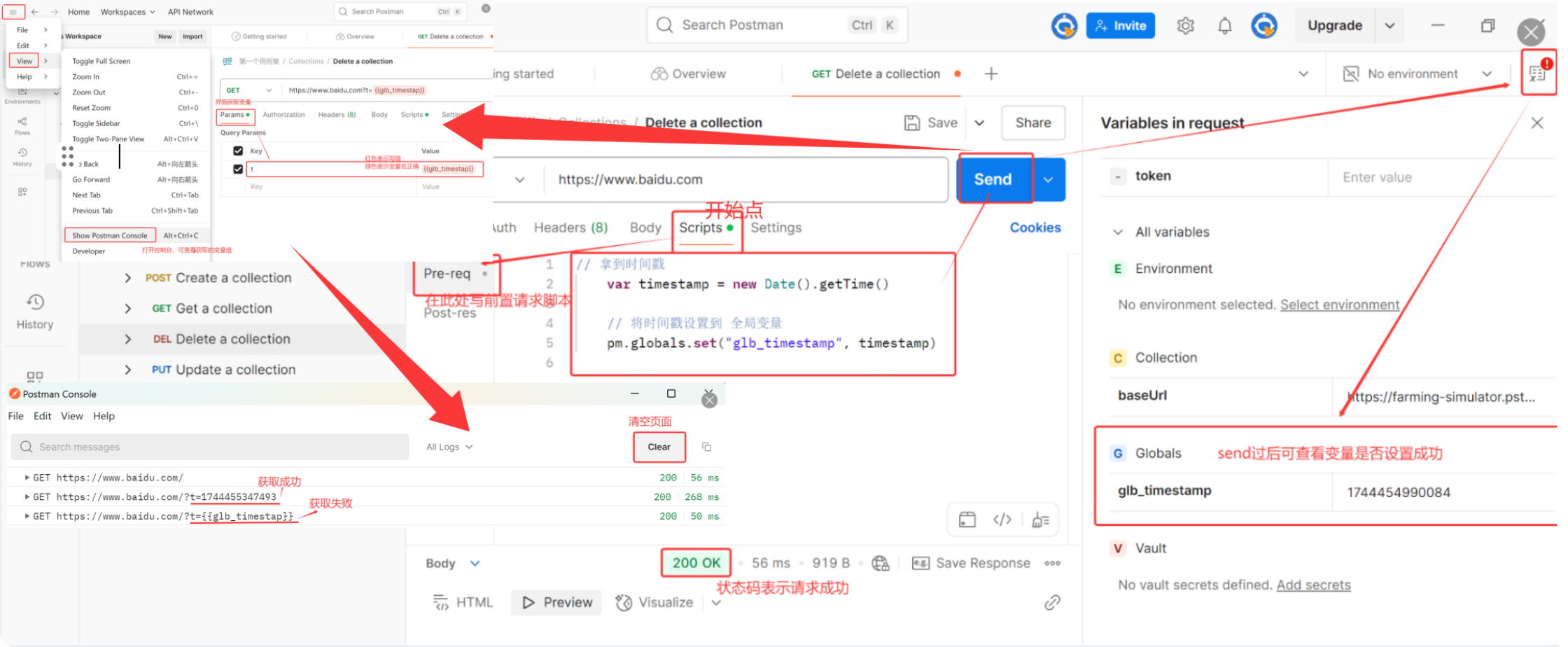
Task: Click the Search messages field in Console
Action: (210, 447)
